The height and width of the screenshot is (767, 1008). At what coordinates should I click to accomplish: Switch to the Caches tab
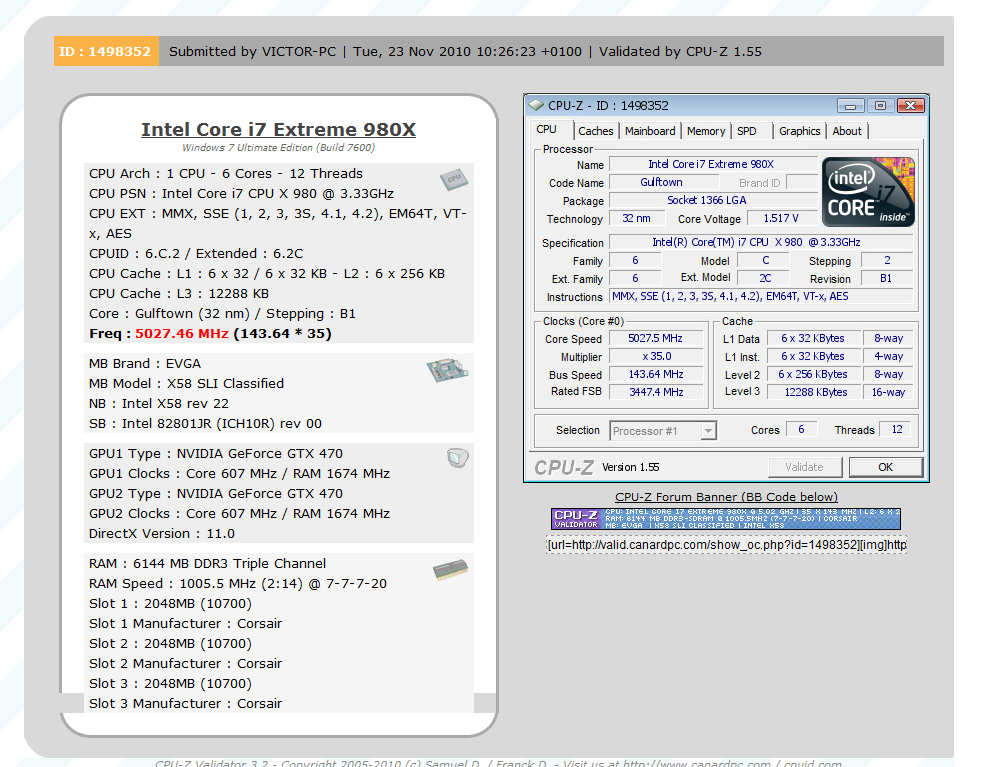click(596, 131)
